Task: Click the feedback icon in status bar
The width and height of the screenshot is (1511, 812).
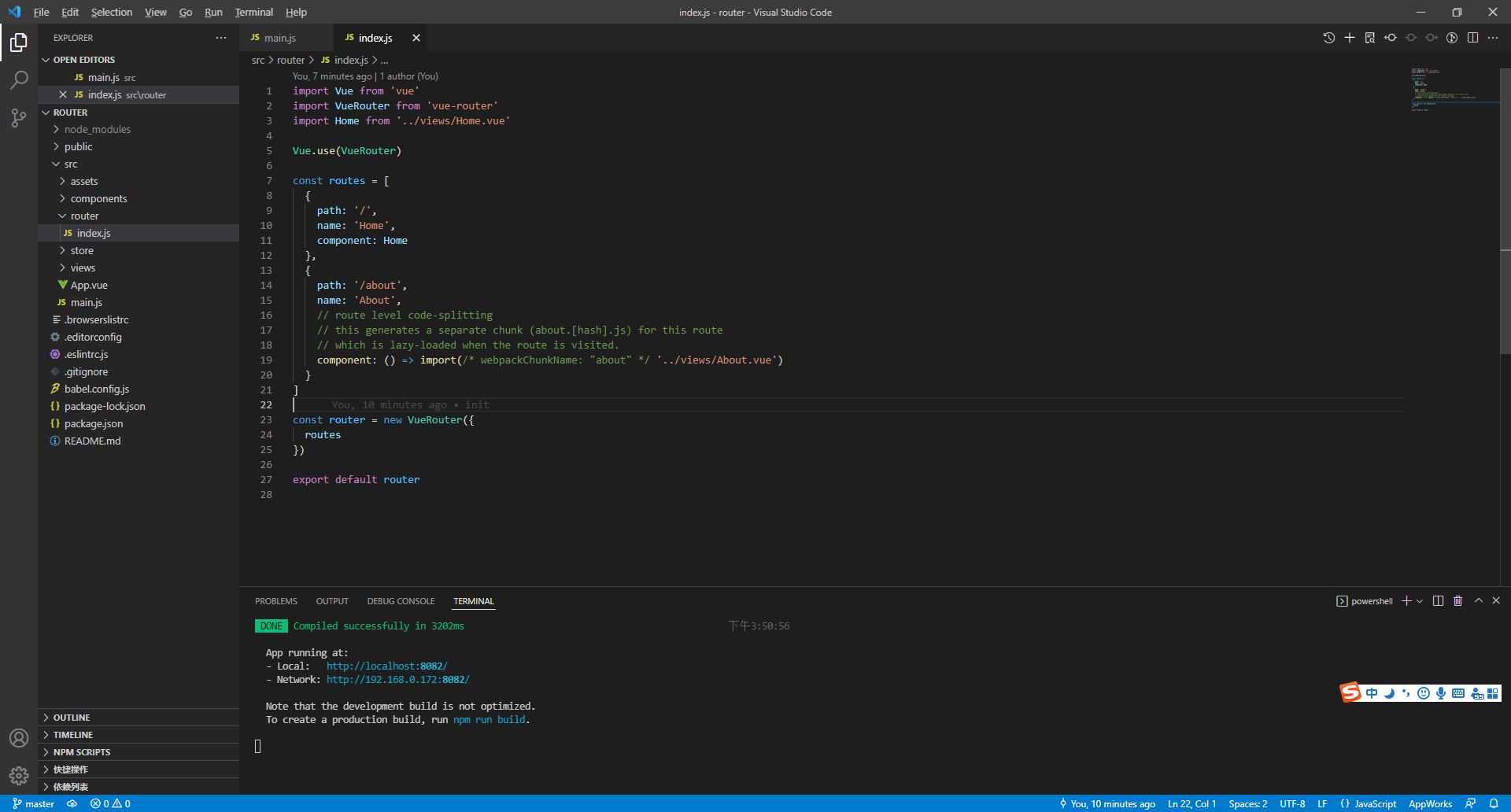Action: 1470,803
